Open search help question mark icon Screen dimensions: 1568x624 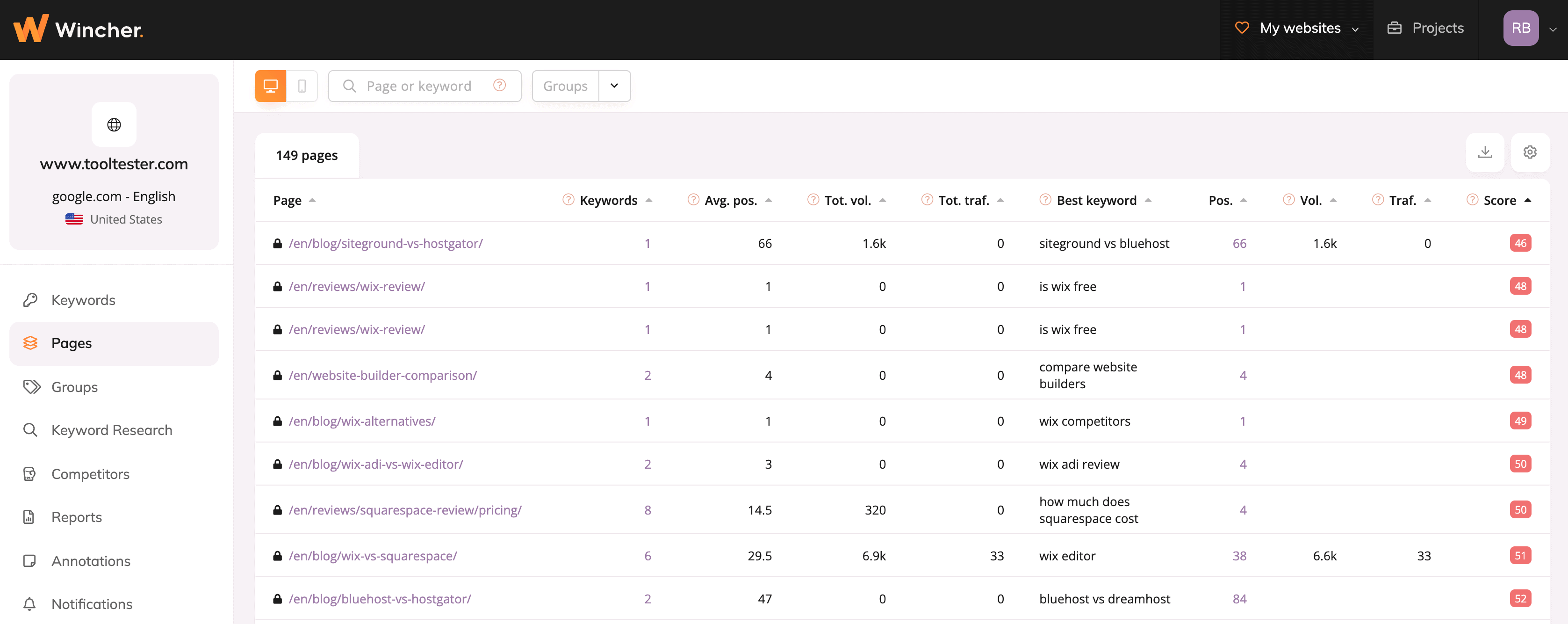click(499, 85)
